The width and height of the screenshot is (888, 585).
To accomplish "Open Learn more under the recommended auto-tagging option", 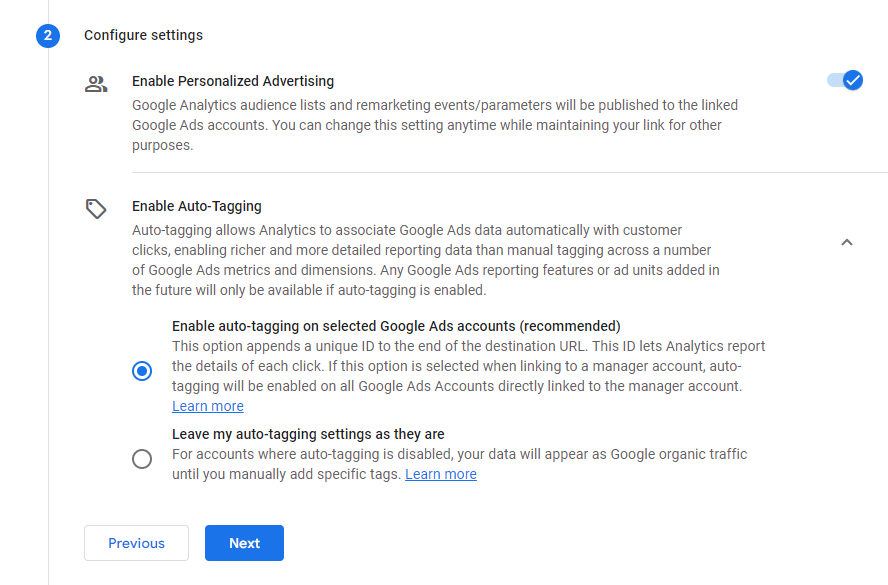I will tap(208, 406).
